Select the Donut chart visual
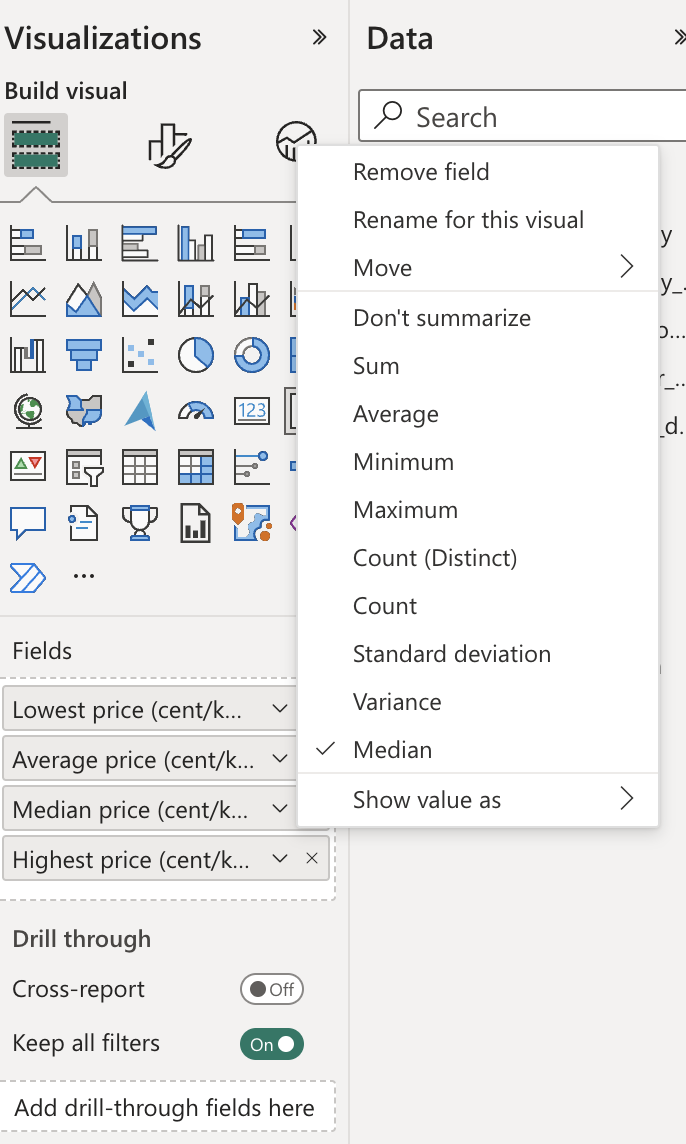Viewport: 686px width, 1144px height. click(x=252, y=354)
